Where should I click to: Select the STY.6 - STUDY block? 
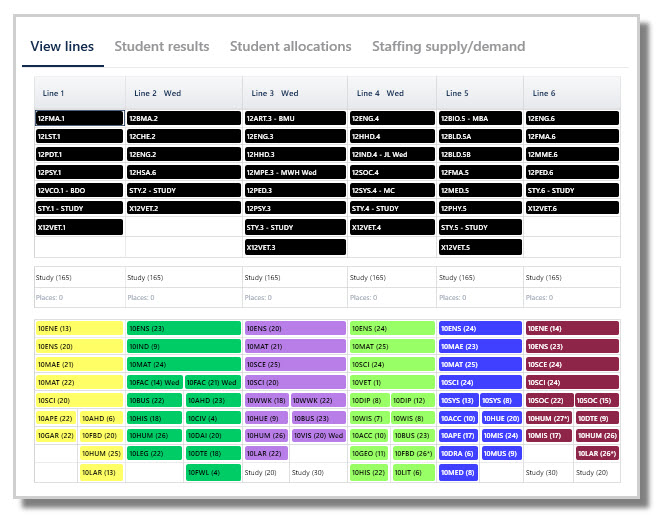(572, 190)
